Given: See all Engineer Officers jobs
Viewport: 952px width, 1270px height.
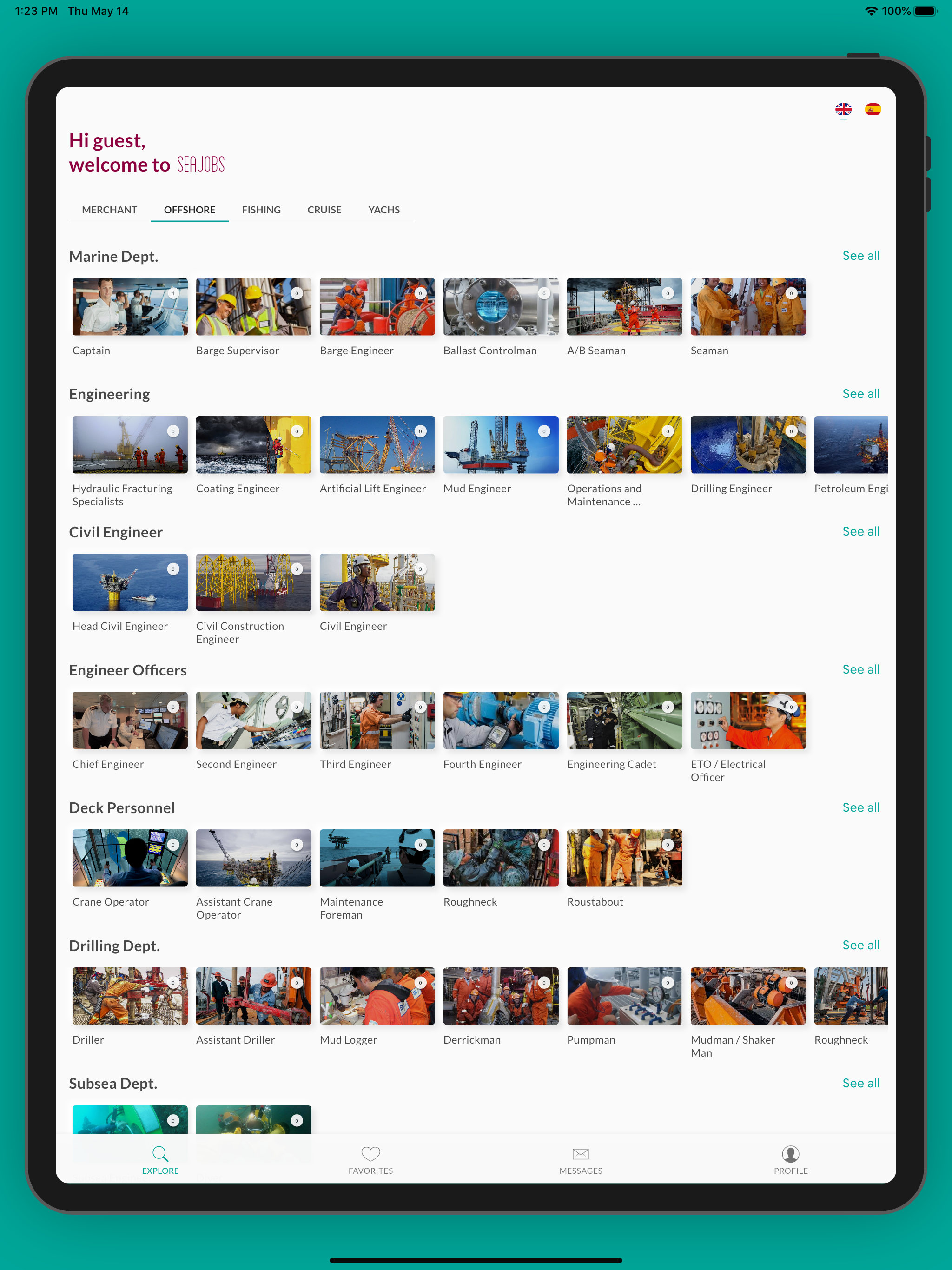Looking at the screenshot, I should tap(861, 669).
